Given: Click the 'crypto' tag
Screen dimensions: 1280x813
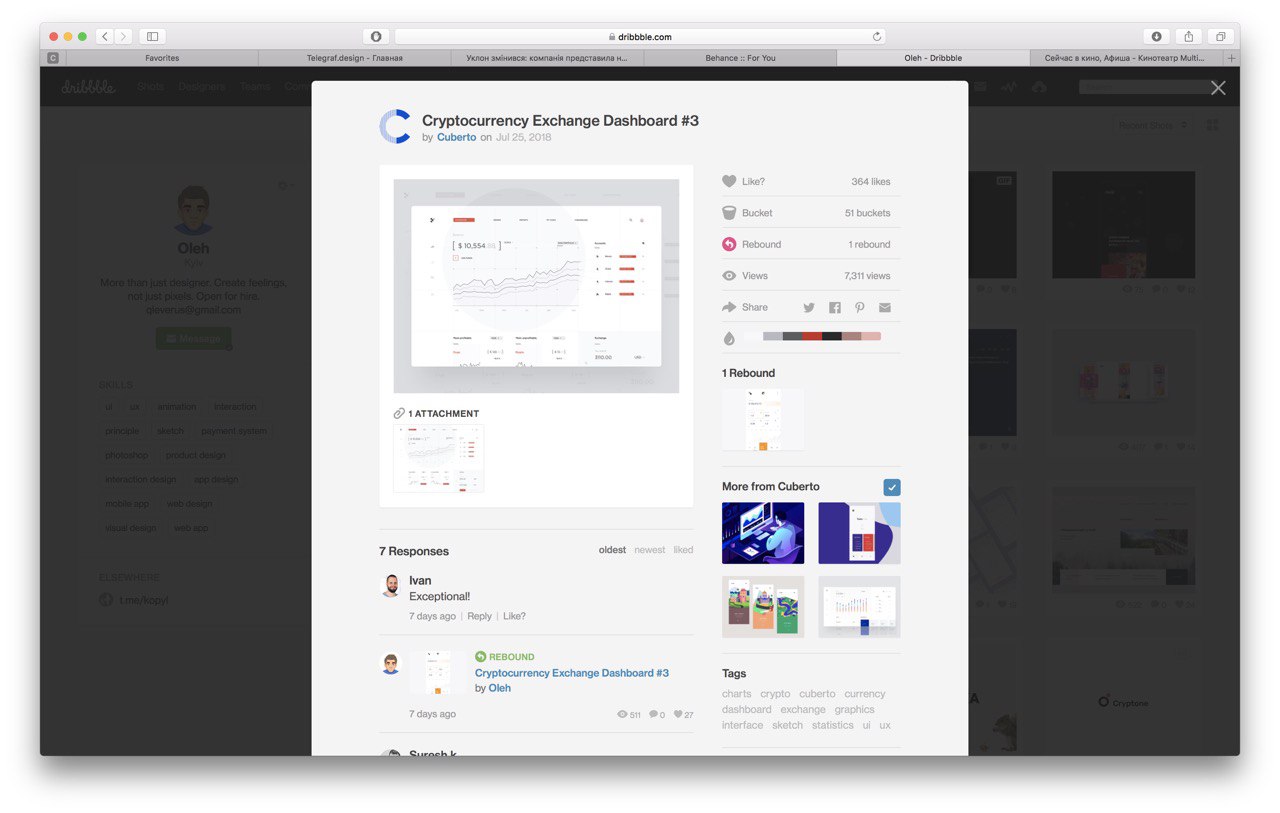Looking at the screenshot, I should pos(775,694).
